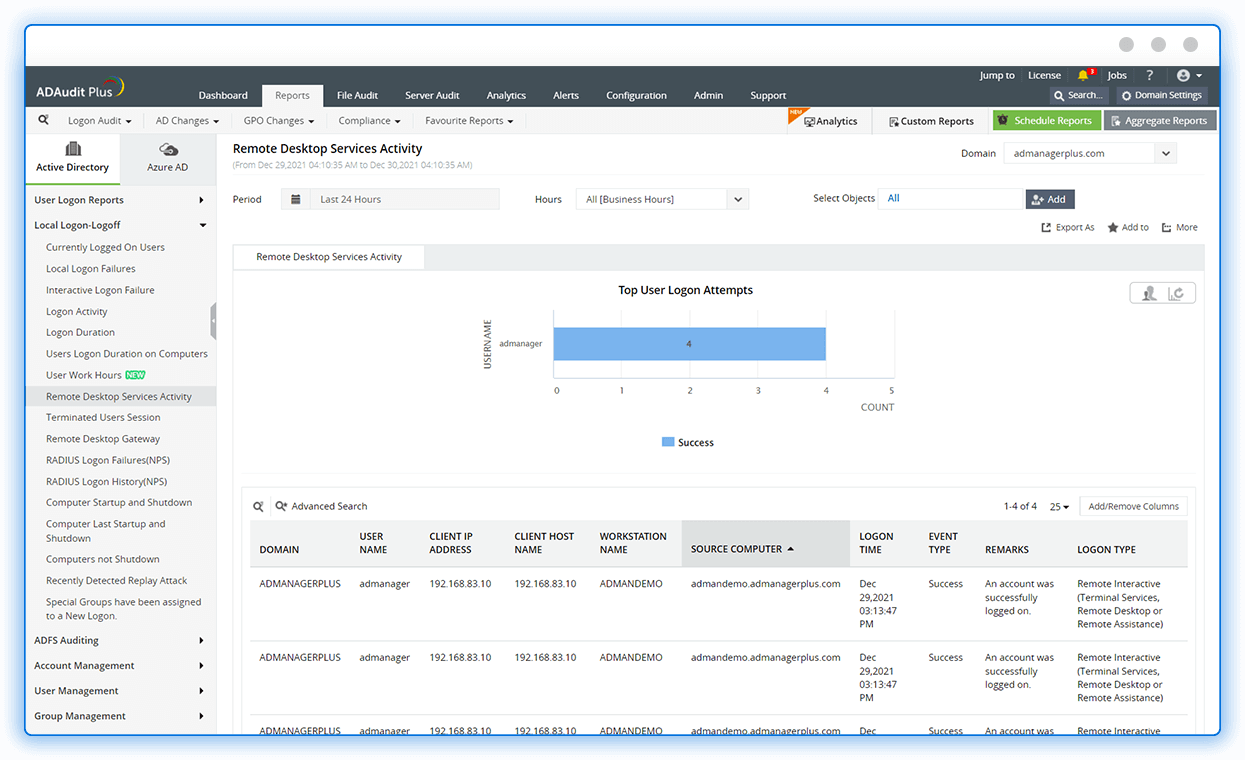Select the Remote Desktop Services Activity chart tab

pyautogui.click(x=329, y=257)
